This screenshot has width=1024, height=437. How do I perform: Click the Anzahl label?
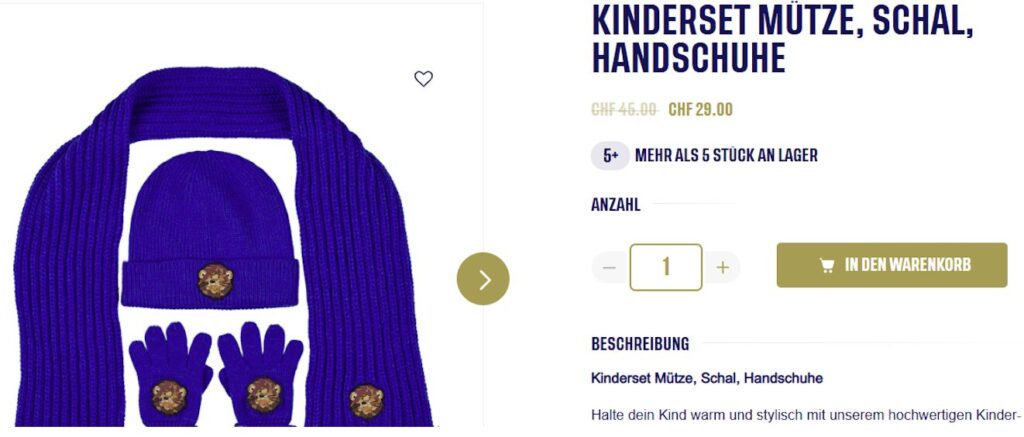pos(616,205)
